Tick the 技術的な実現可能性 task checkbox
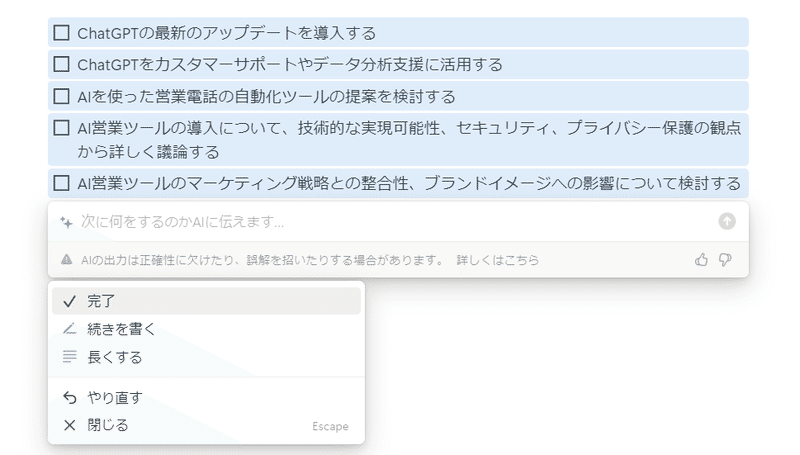This screenshot has height=455, width=800. [62, 128]
